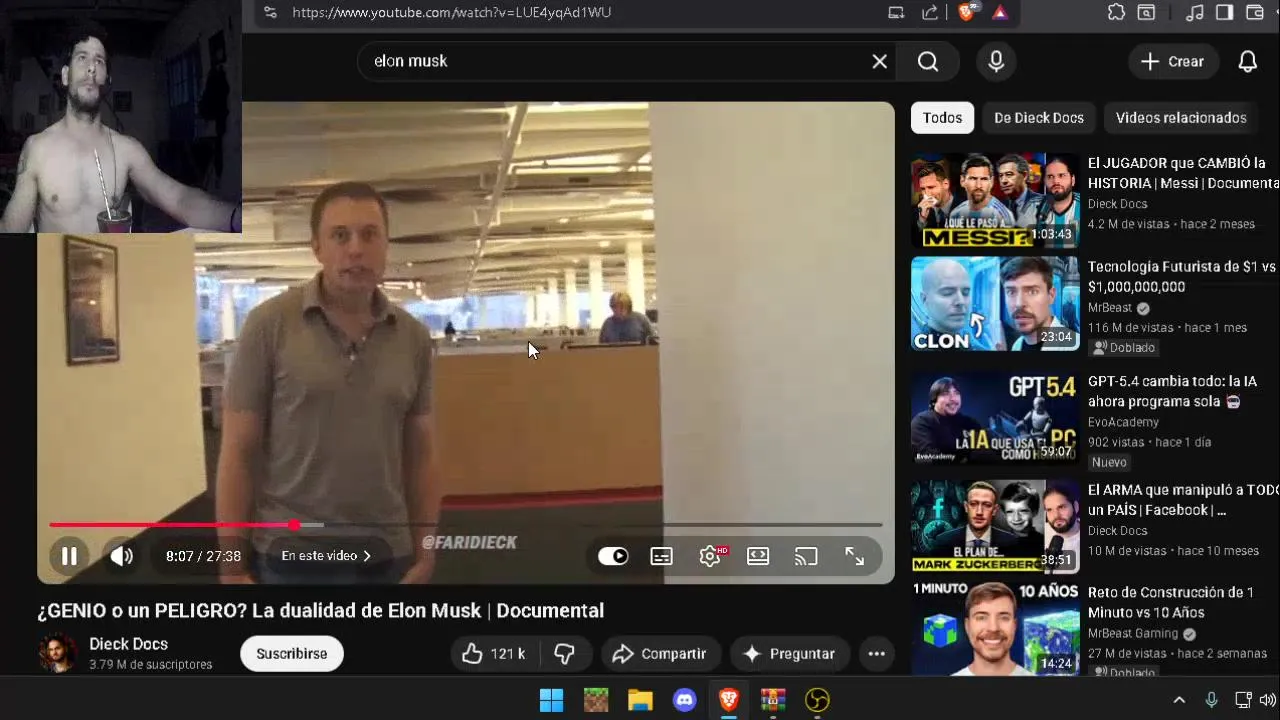Screen dimensions: 1280x720
Task: Click the video title text
Action: point(321,610)
